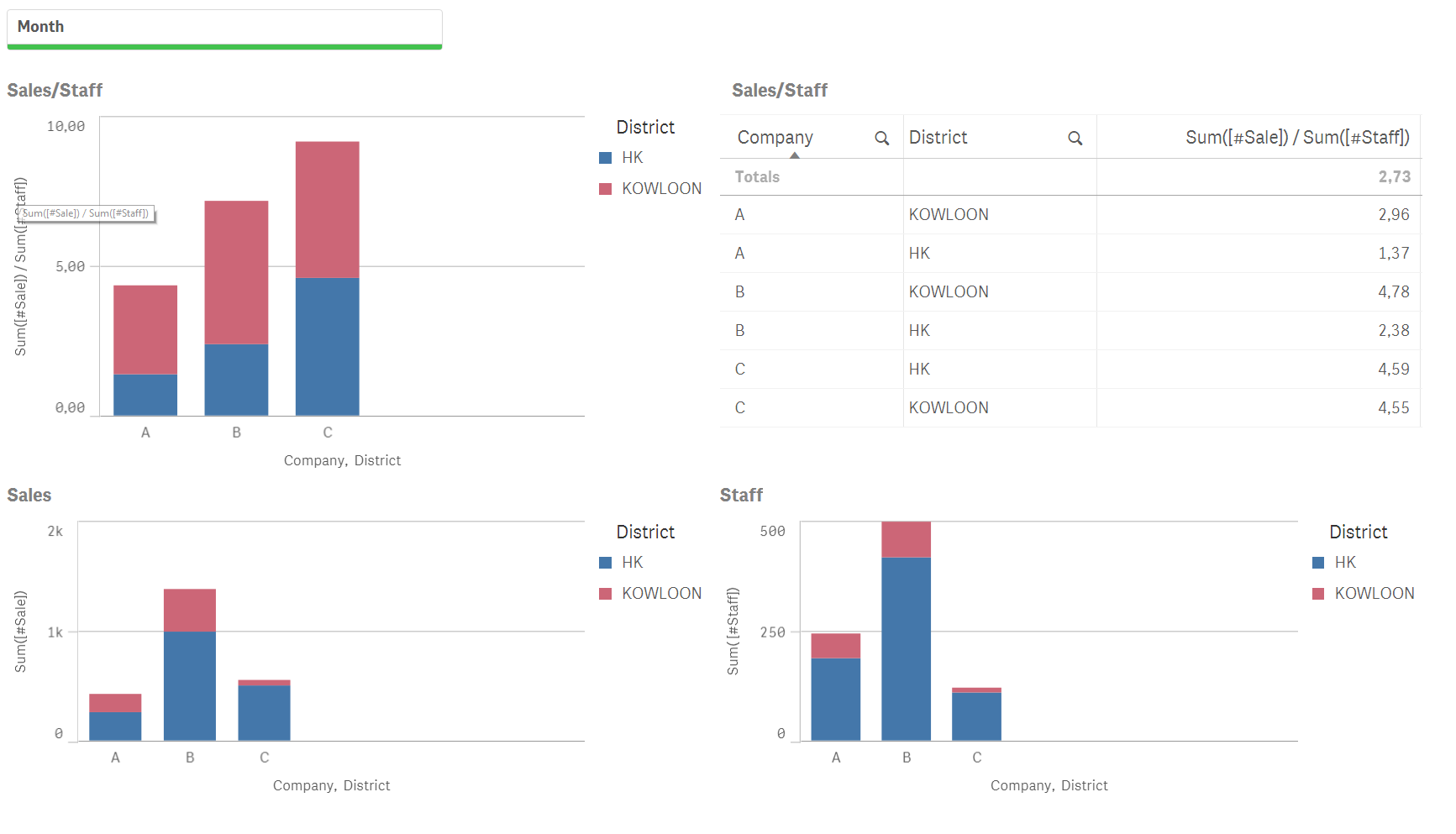Select HK cell in row with value 2,38
This screenshot has height=834, width=1456.
999,331
